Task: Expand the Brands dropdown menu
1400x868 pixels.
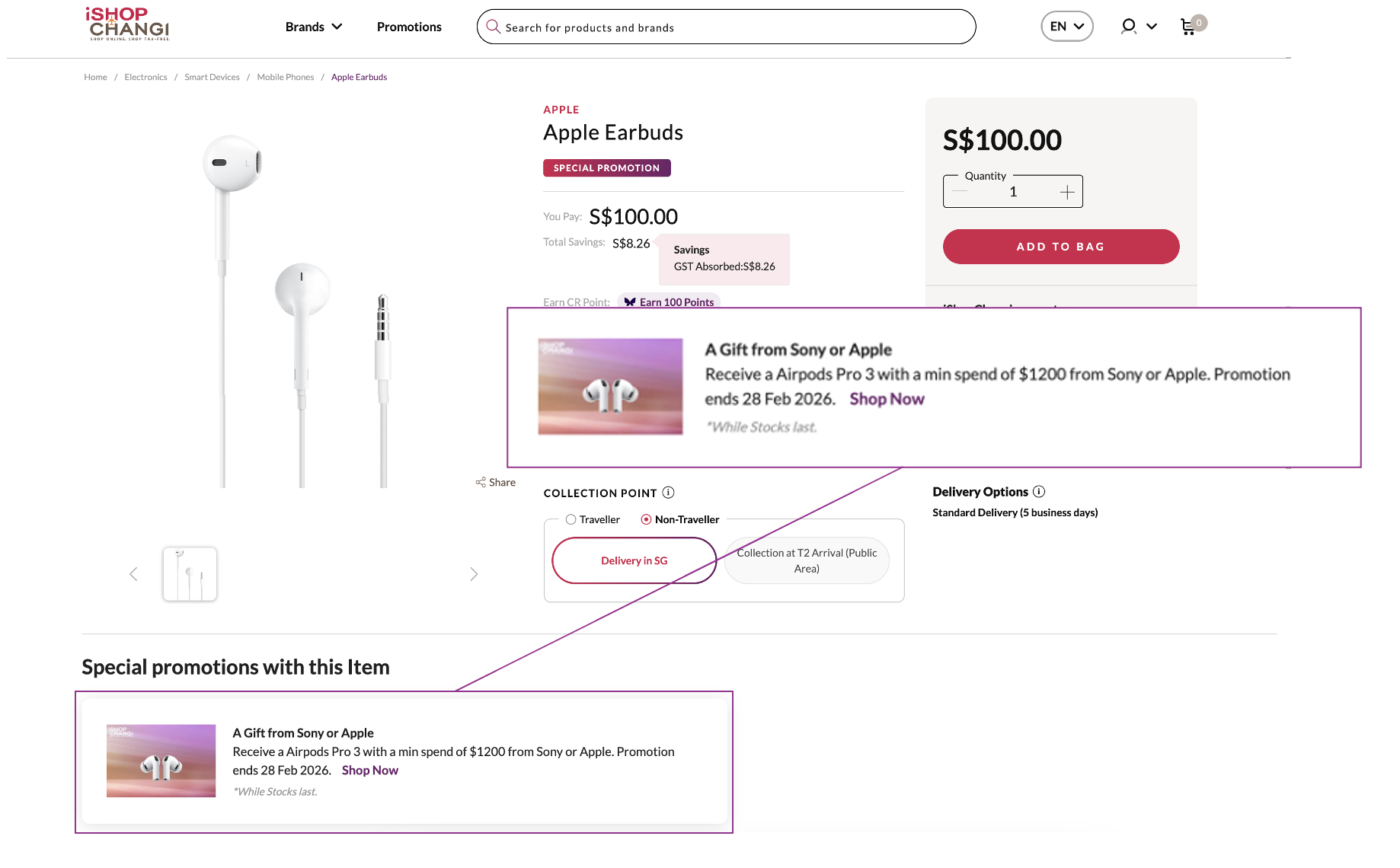Action: (314, 27)
